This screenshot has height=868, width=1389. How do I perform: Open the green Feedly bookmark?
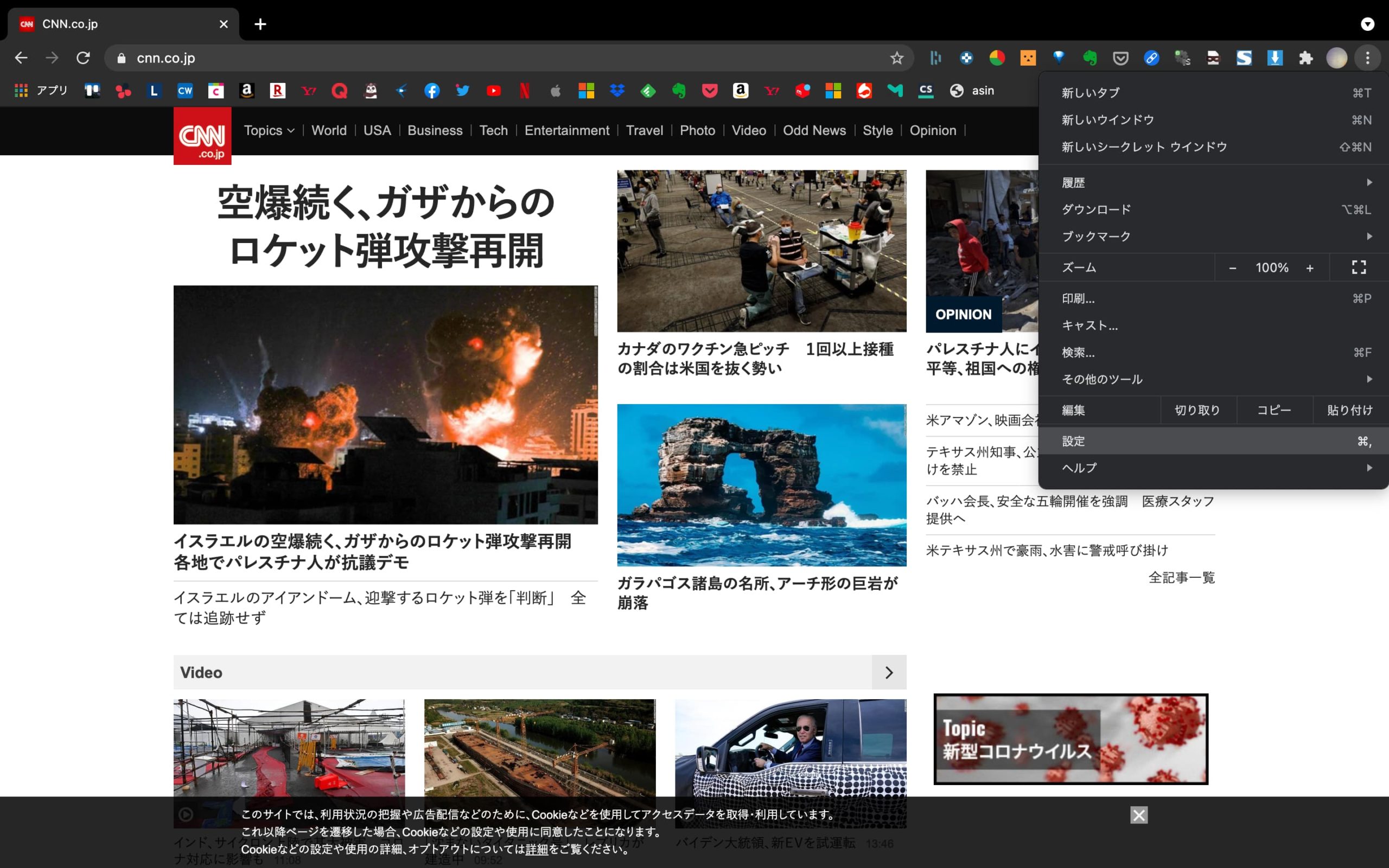(648, 91)
